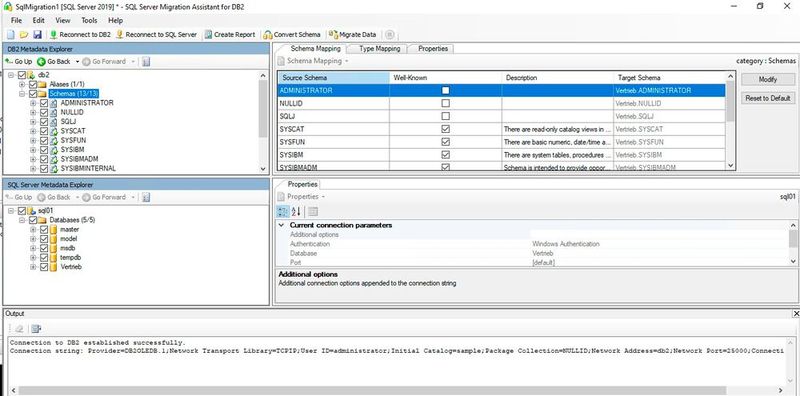Viewport: 800px width, 396px height.
Task: Toggle checkbox next to SYSCAT schema in tree
Action: (x=44, y=131)
